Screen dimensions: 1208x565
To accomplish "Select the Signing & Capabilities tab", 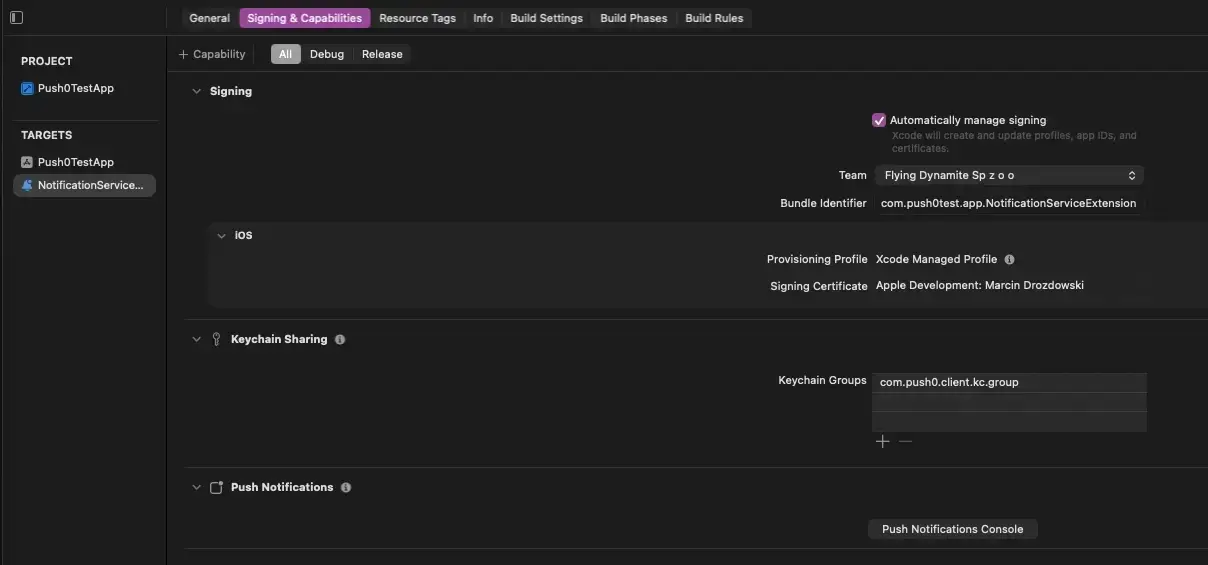I will tap(304, 18).
